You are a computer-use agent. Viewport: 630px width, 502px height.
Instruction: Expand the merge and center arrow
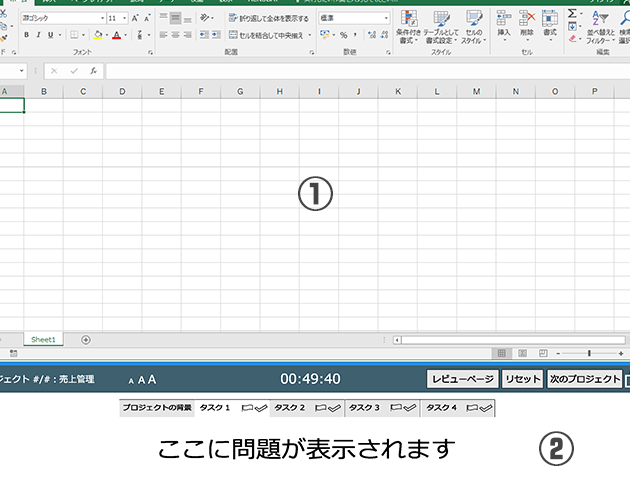(x=310, y=35)
